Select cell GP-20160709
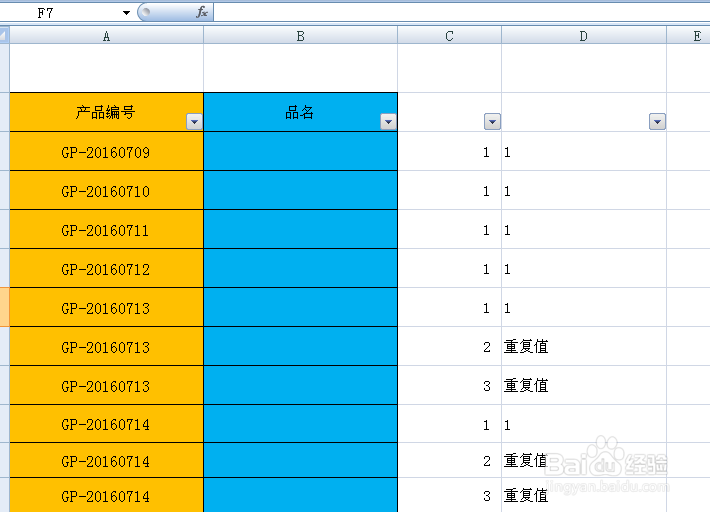The height and width of the screenshot is (512, 710). (x=106, y=152)
